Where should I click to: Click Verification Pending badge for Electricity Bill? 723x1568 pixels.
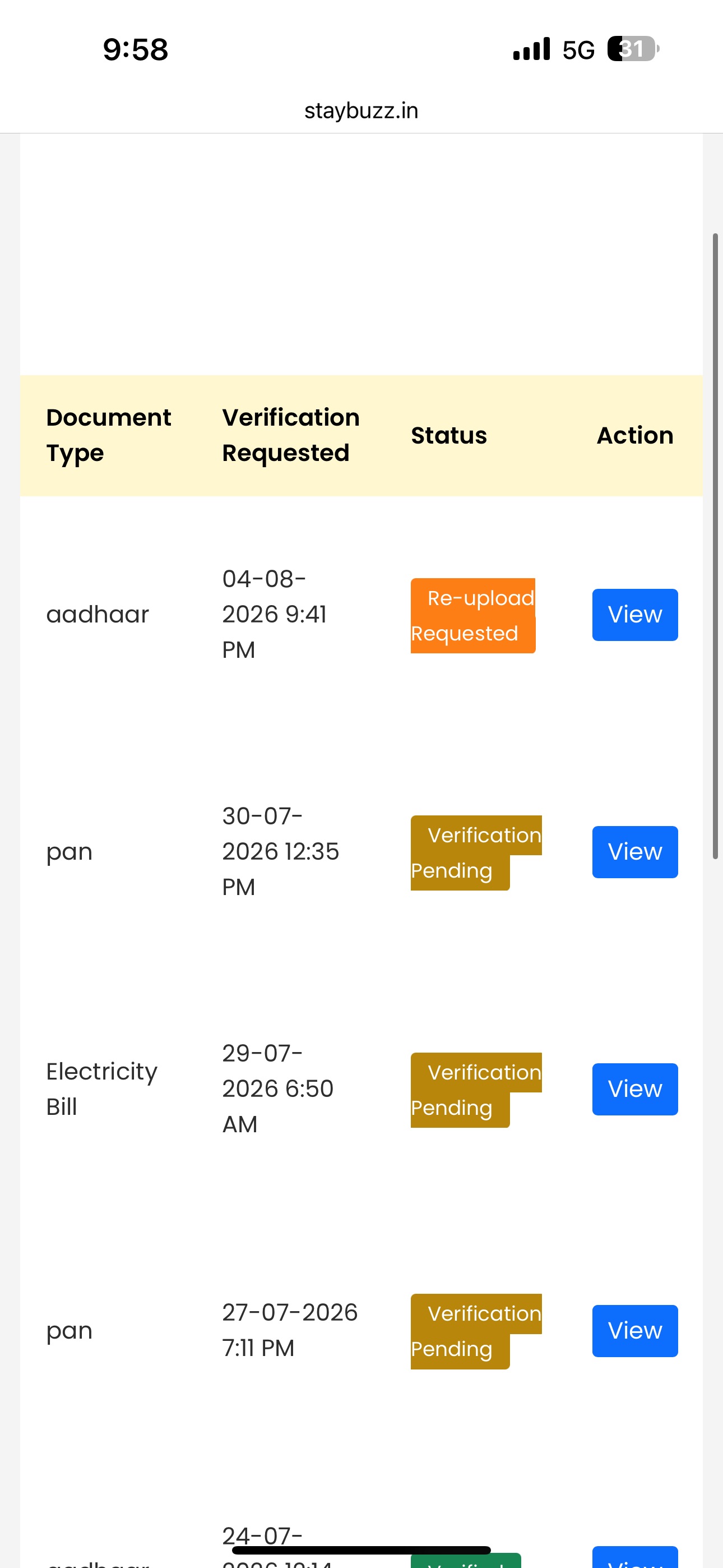click(476, 1090)
